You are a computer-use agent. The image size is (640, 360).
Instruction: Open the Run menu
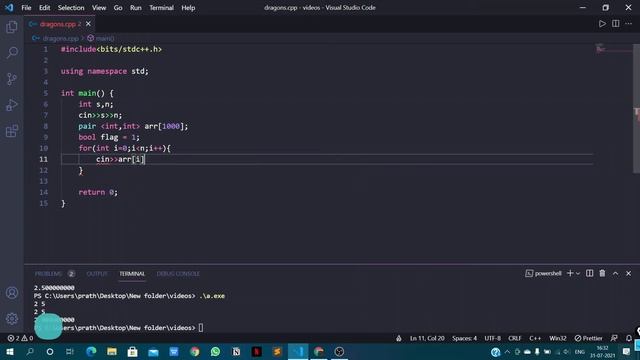(136, 8)
